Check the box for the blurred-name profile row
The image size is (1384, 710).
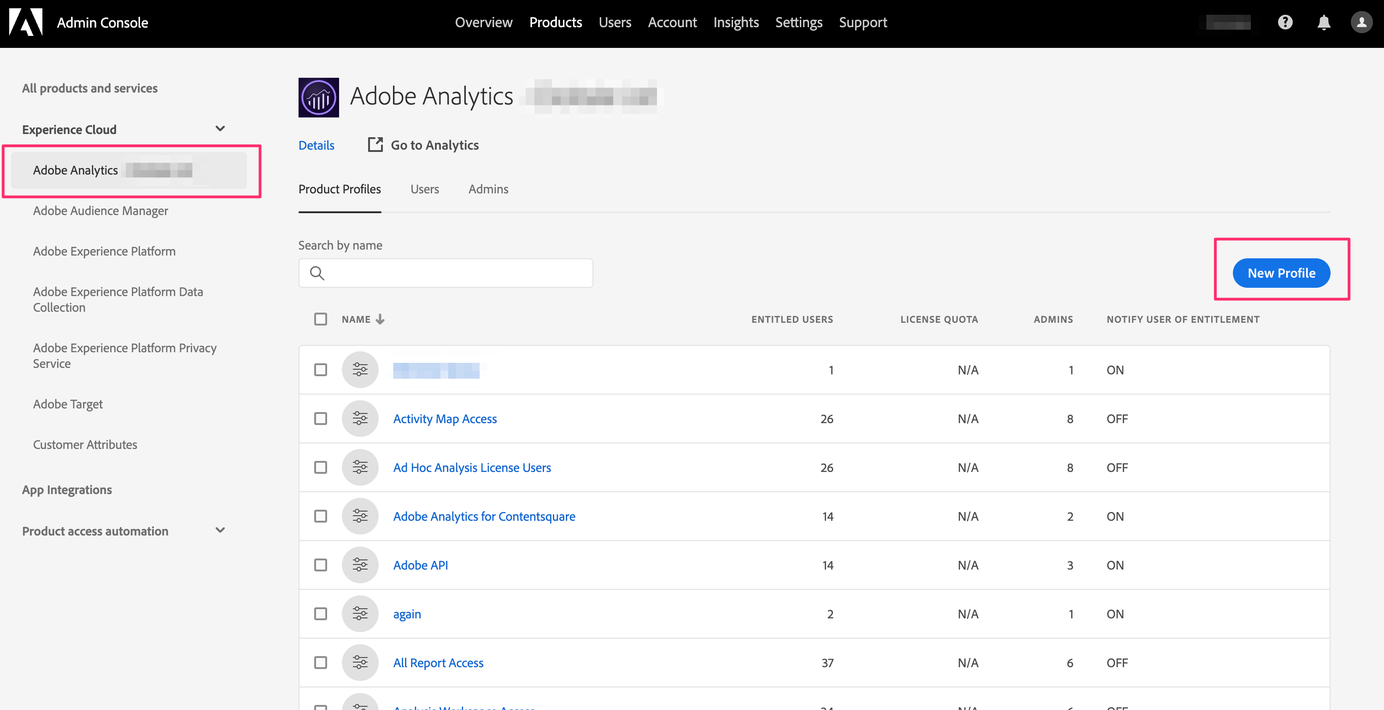pyautogui.click(x=321, y=370)
